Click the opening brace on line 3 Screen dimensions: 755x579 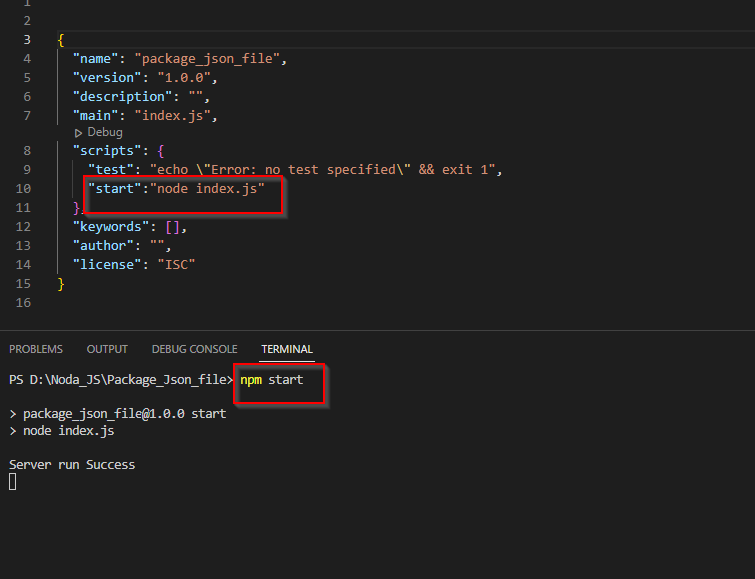coord(61,40)
